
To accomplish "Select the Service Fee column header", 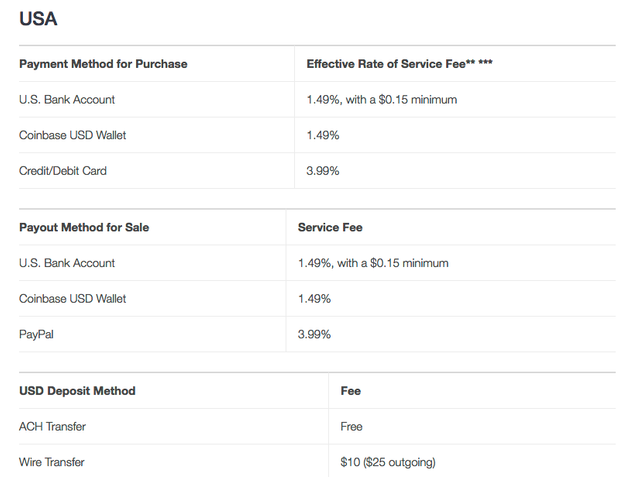I will point(330,227).
